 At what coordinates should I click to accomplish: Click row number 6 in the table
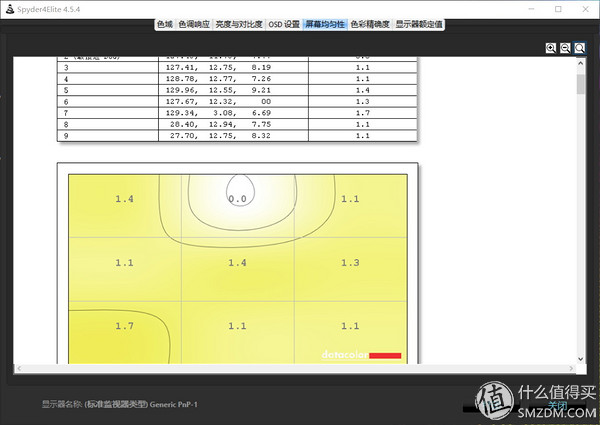(66, 102)
